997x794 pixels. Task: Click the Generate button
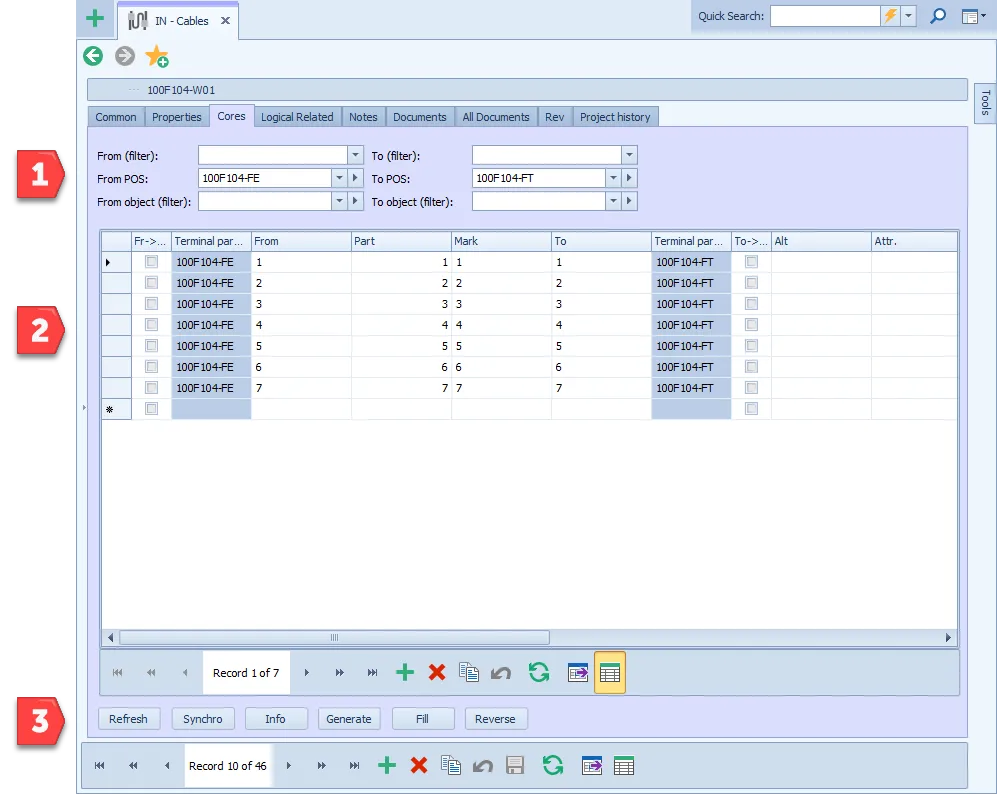348,719
